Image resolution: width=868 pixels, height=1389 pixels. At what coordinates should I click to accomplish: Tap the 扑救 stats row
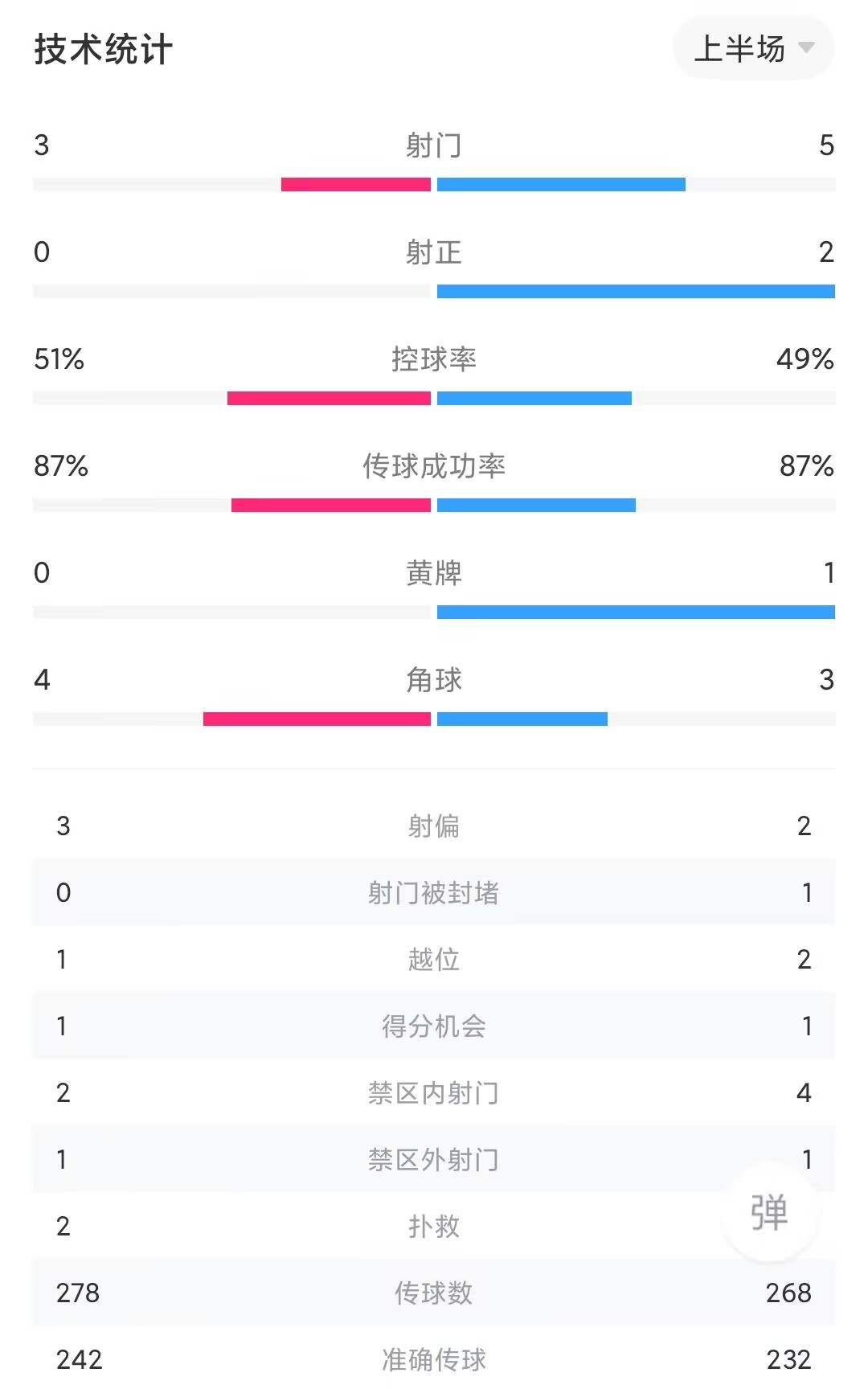[x=434, y=1226]
